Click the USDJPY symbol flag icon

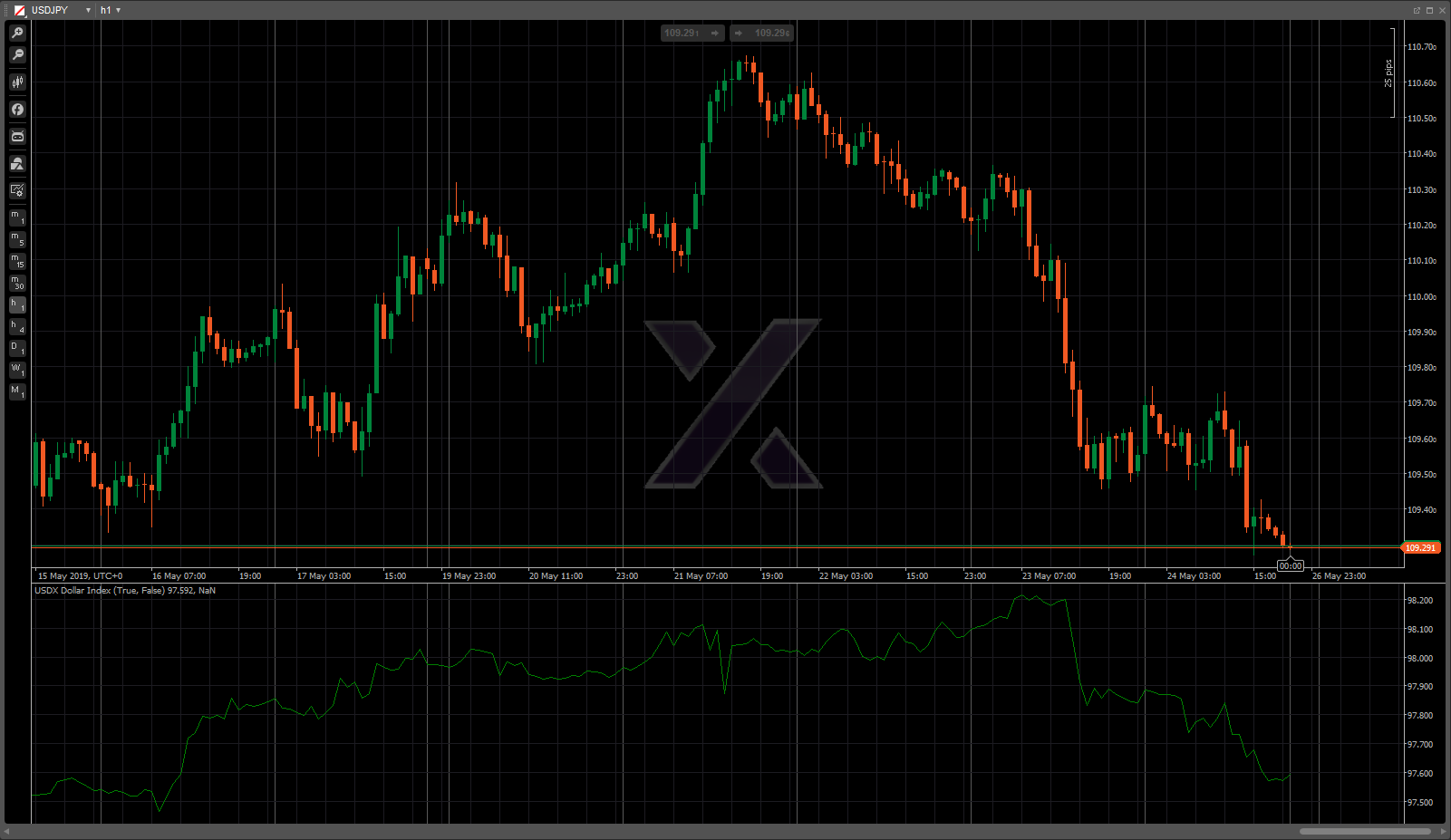[x=20, y=10]
